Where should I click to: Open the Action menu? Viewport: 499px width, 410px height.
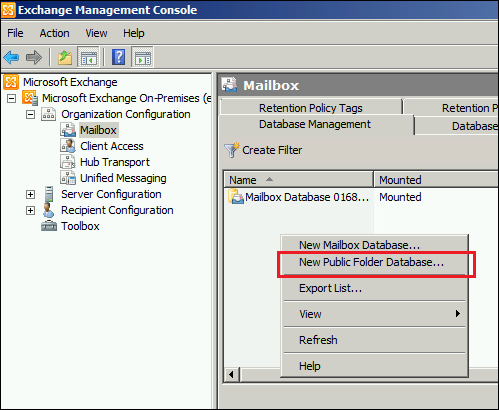pyautogui.click(x=54, y=33)
